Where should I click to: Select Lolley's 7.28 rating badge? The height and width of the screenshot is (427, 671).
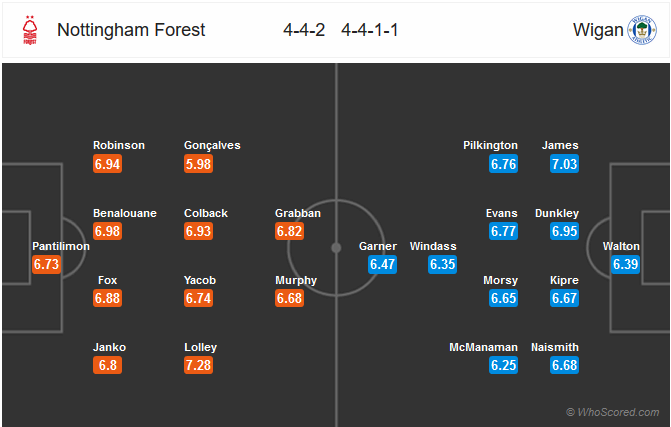(199, 365)
